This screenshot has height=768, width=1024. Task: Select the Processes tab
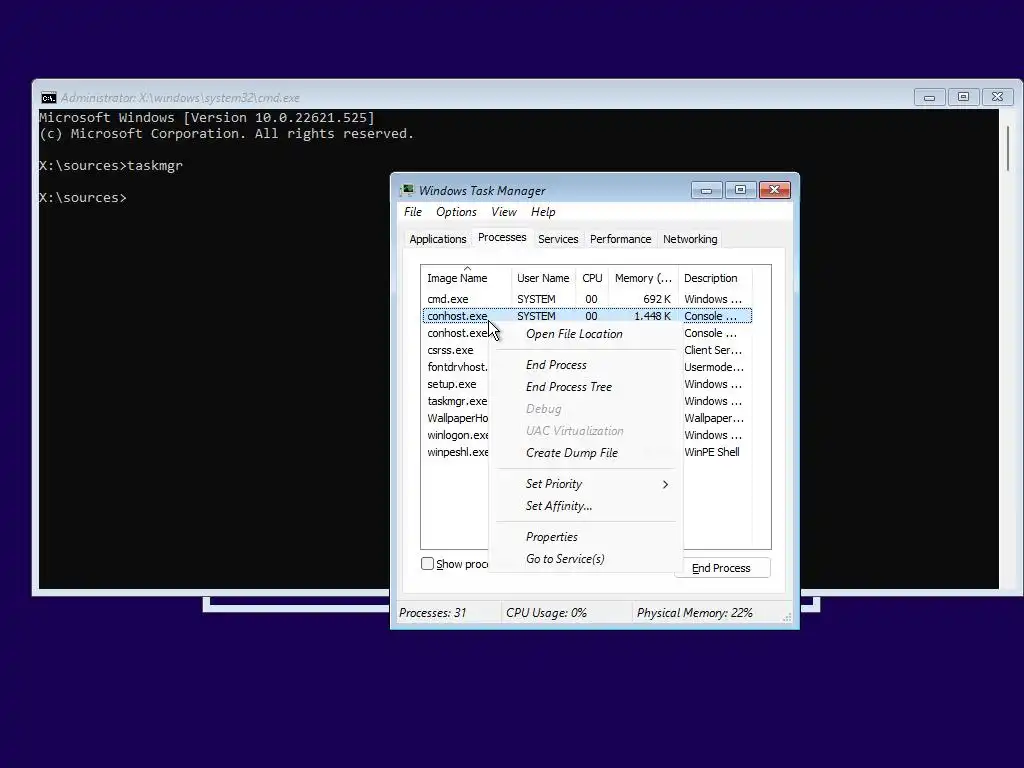(502, 238)
